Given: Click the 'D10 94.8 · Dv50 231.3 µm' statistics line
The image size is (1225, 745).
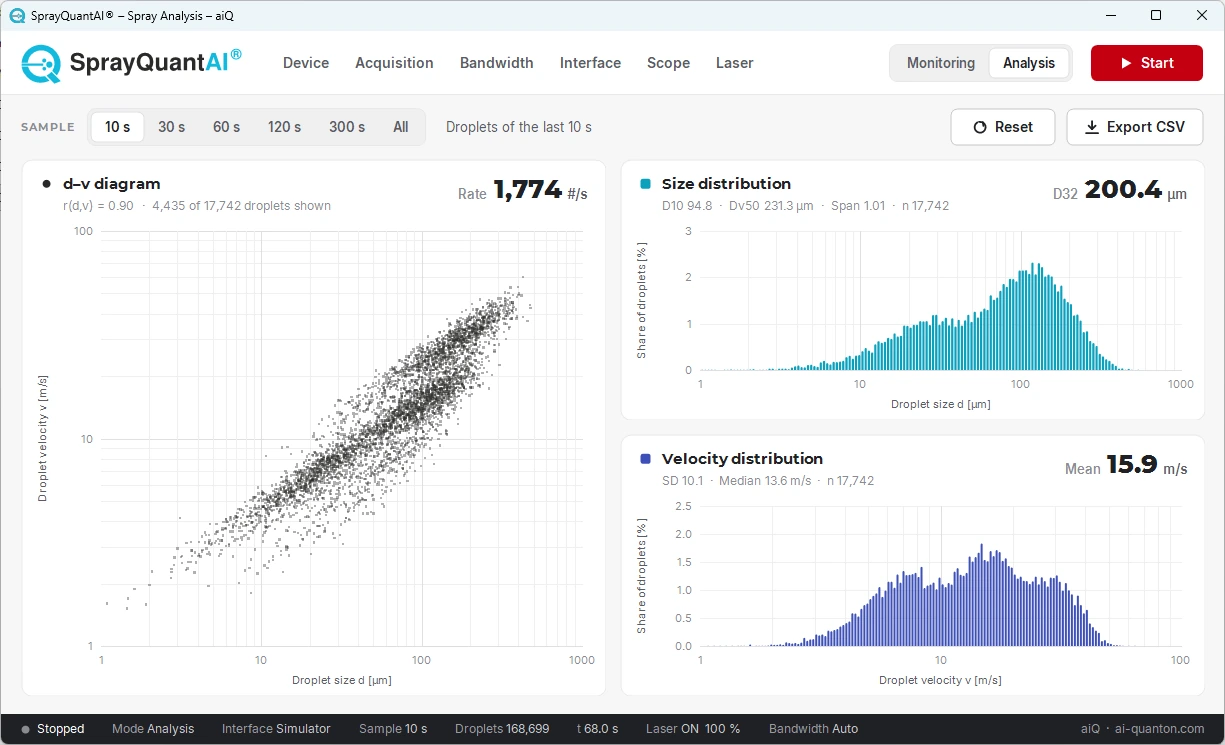Looking at the screenshot, I should [805, 206].
